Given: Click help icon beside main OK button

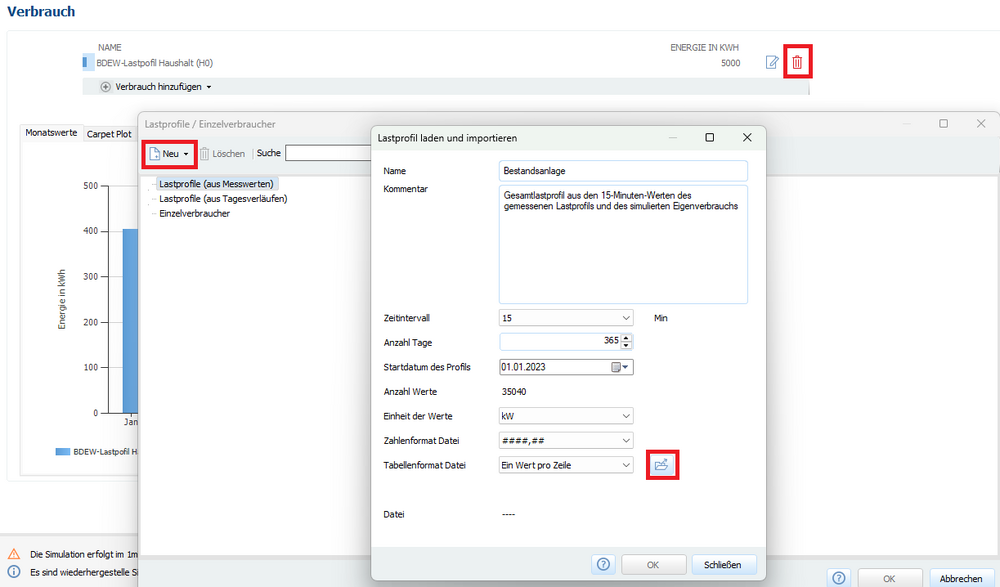Looking at the screenshot, I should coord(839,577).
